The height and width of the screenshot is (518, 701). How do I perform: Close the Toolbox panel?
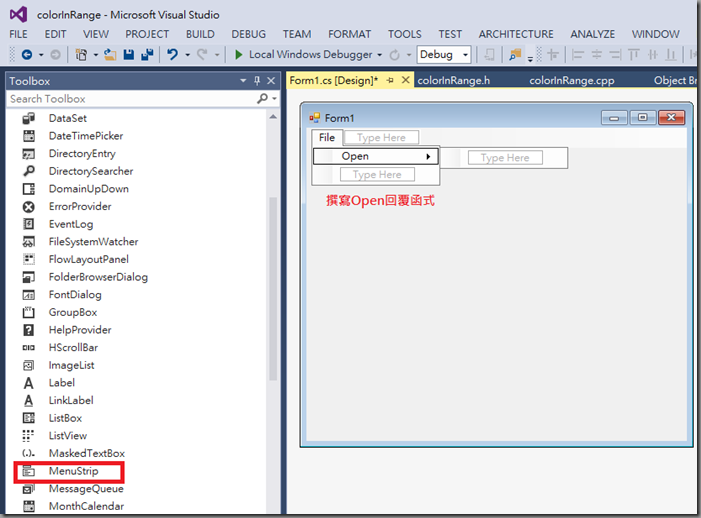coord(271,80)
